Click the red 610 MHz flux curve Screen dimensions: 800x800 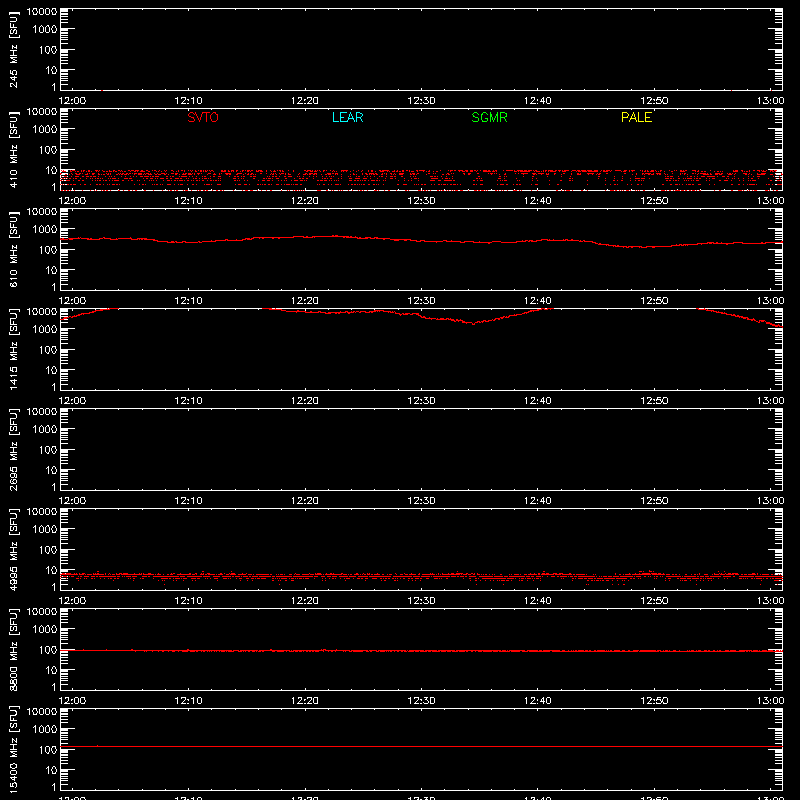[x=421, y=241]
